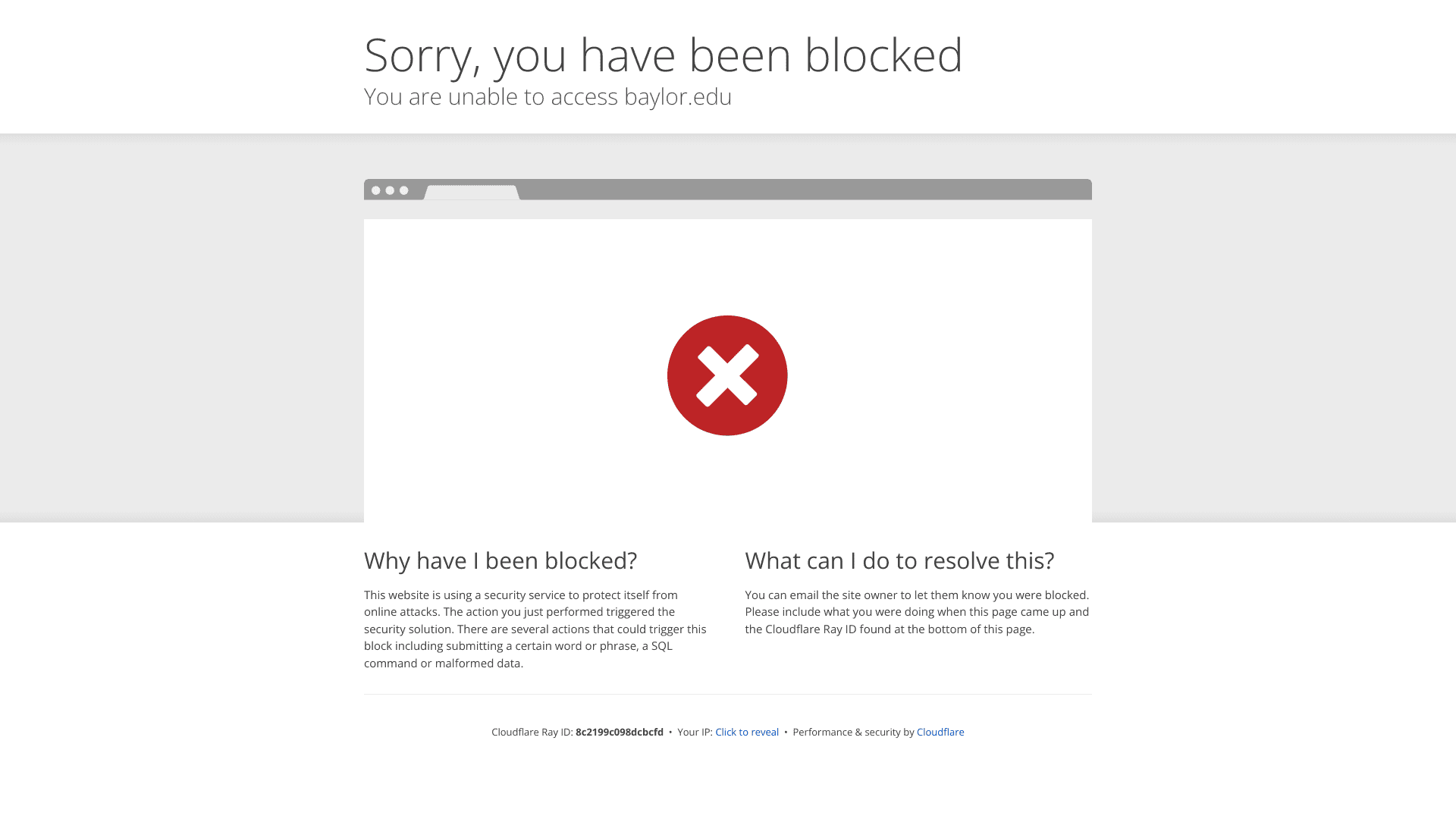The image size is (1456, 819).
Task: Click the third dot in browser illustration
Action: coord(404,190)
